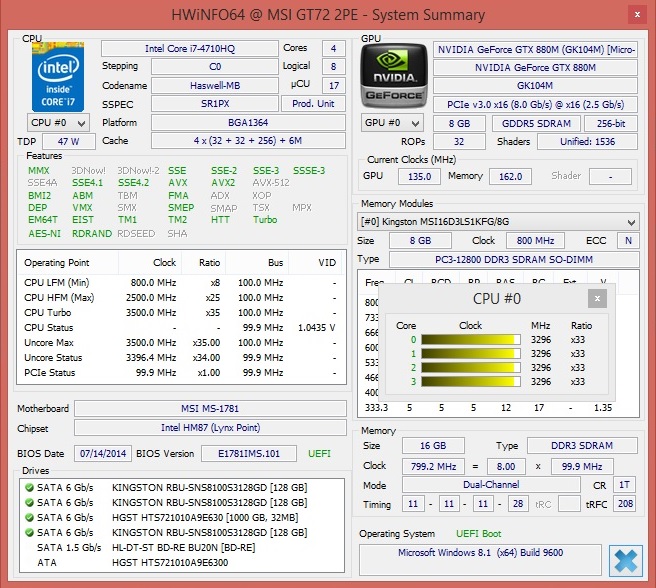Screen dimensions: 656x588
Task: Select the Uncore Status row
Action: coord(182,358)
